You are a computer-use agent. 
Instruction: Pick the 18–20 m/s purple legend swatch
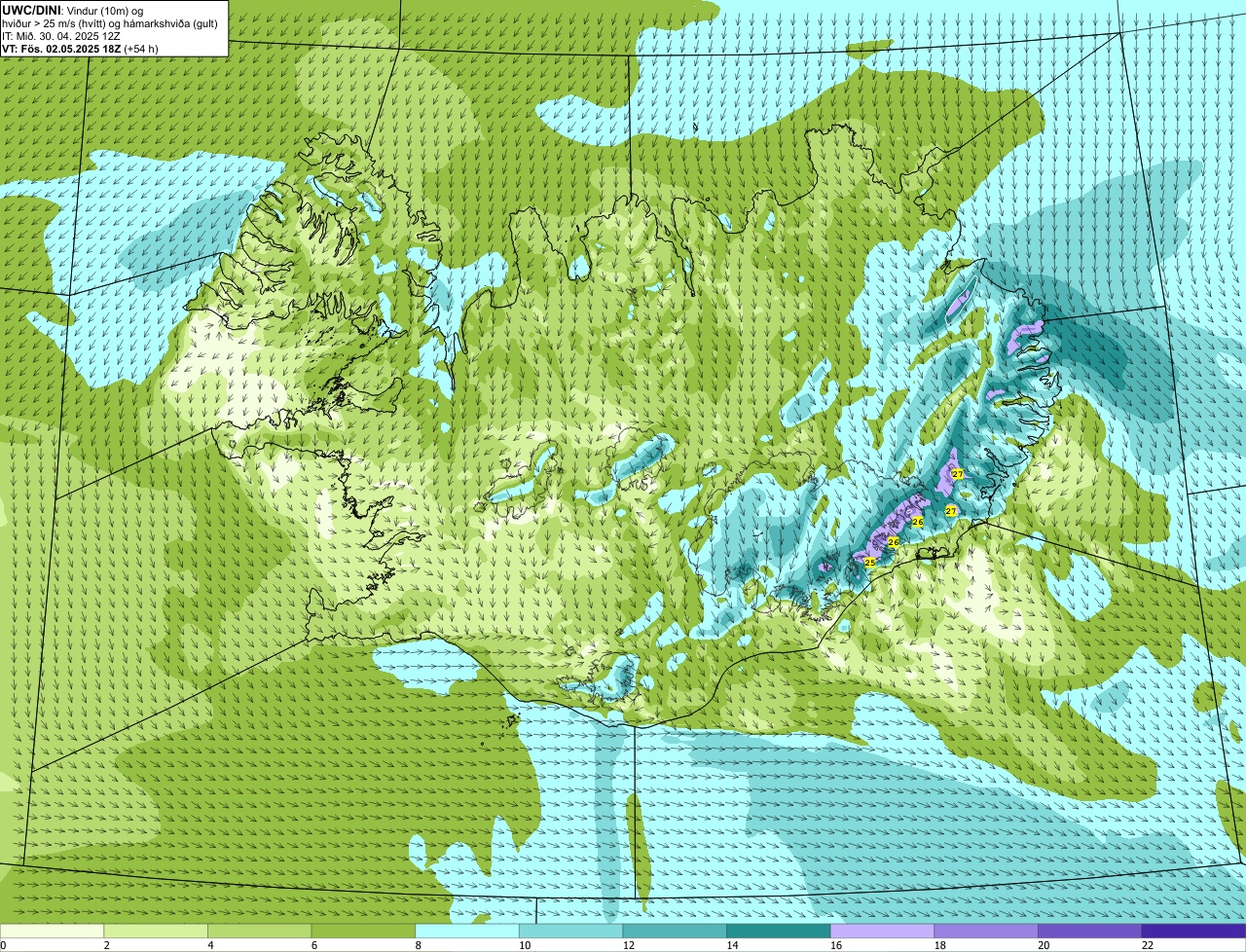click(986, 931)
